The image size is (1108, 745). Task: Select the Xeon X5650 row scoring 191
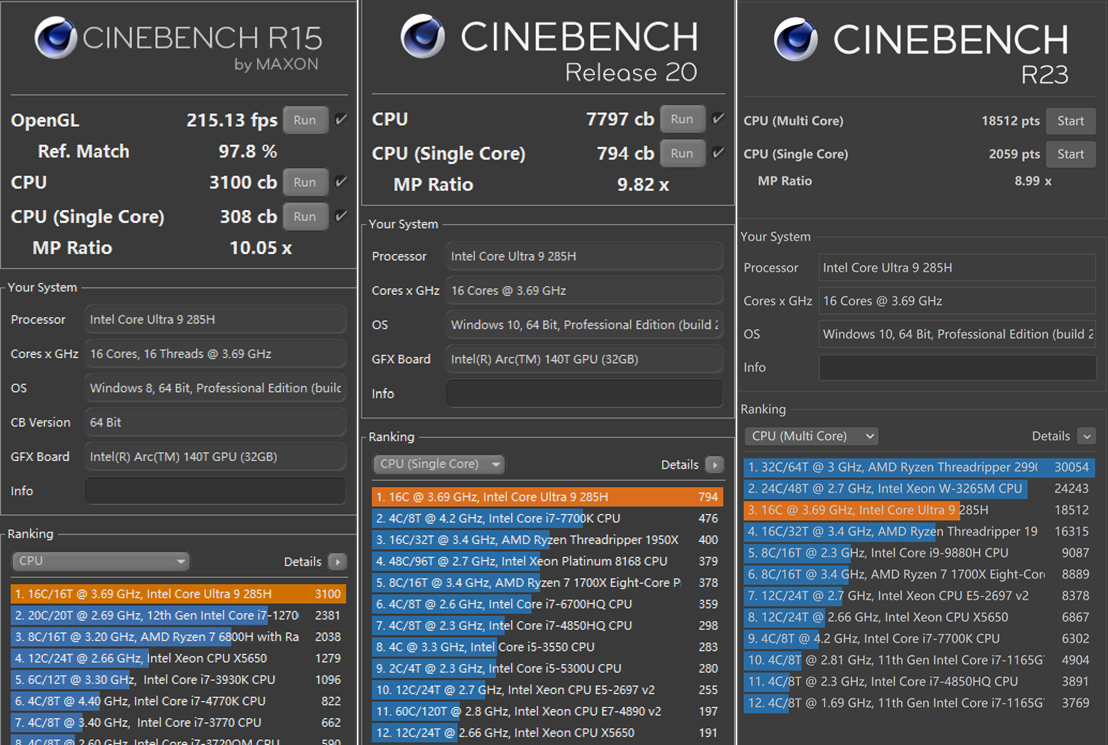click(x=547, y=733)
